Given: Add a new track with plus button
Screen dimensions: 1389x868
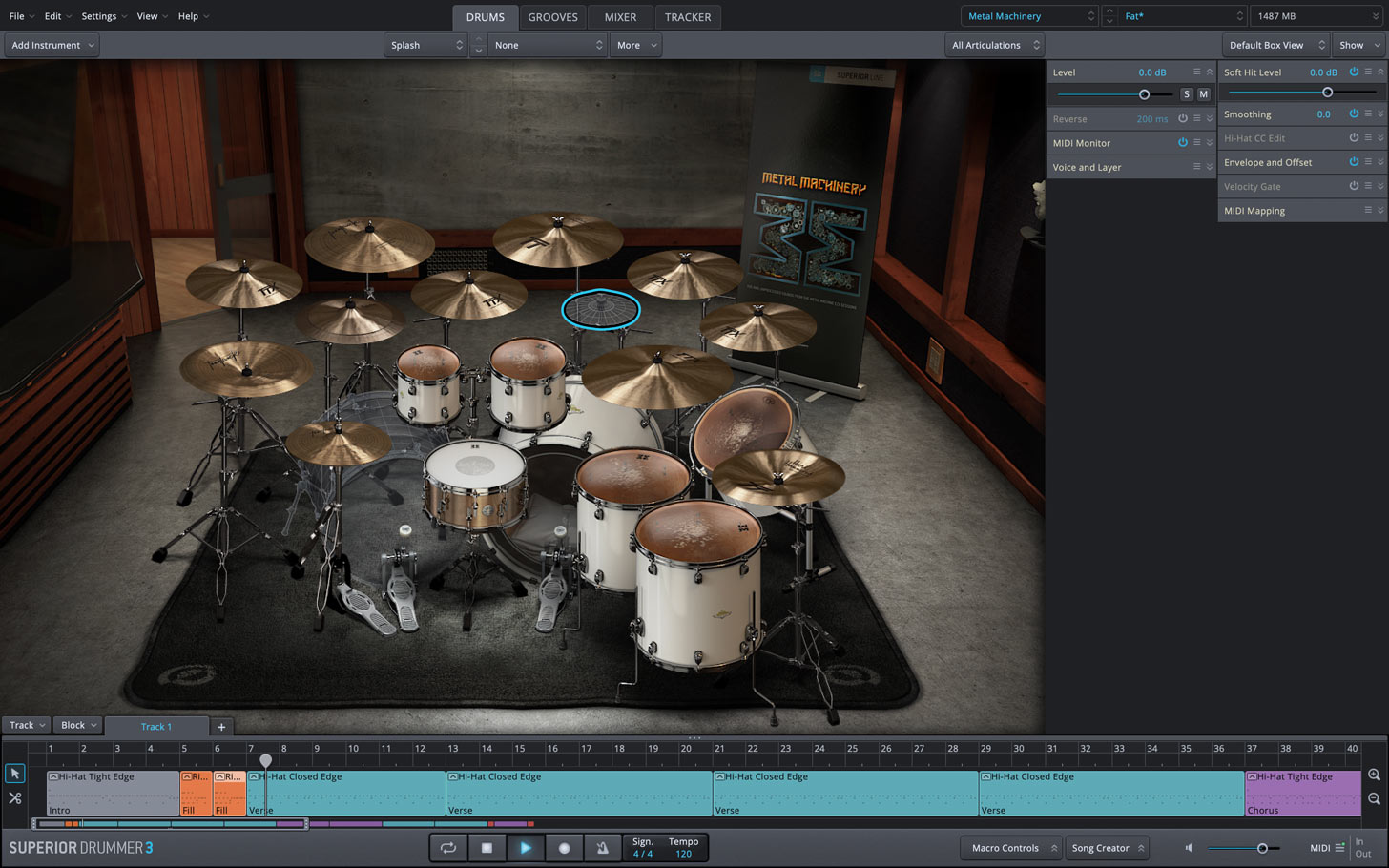Looking at the screenshot, I should point(221,727).
